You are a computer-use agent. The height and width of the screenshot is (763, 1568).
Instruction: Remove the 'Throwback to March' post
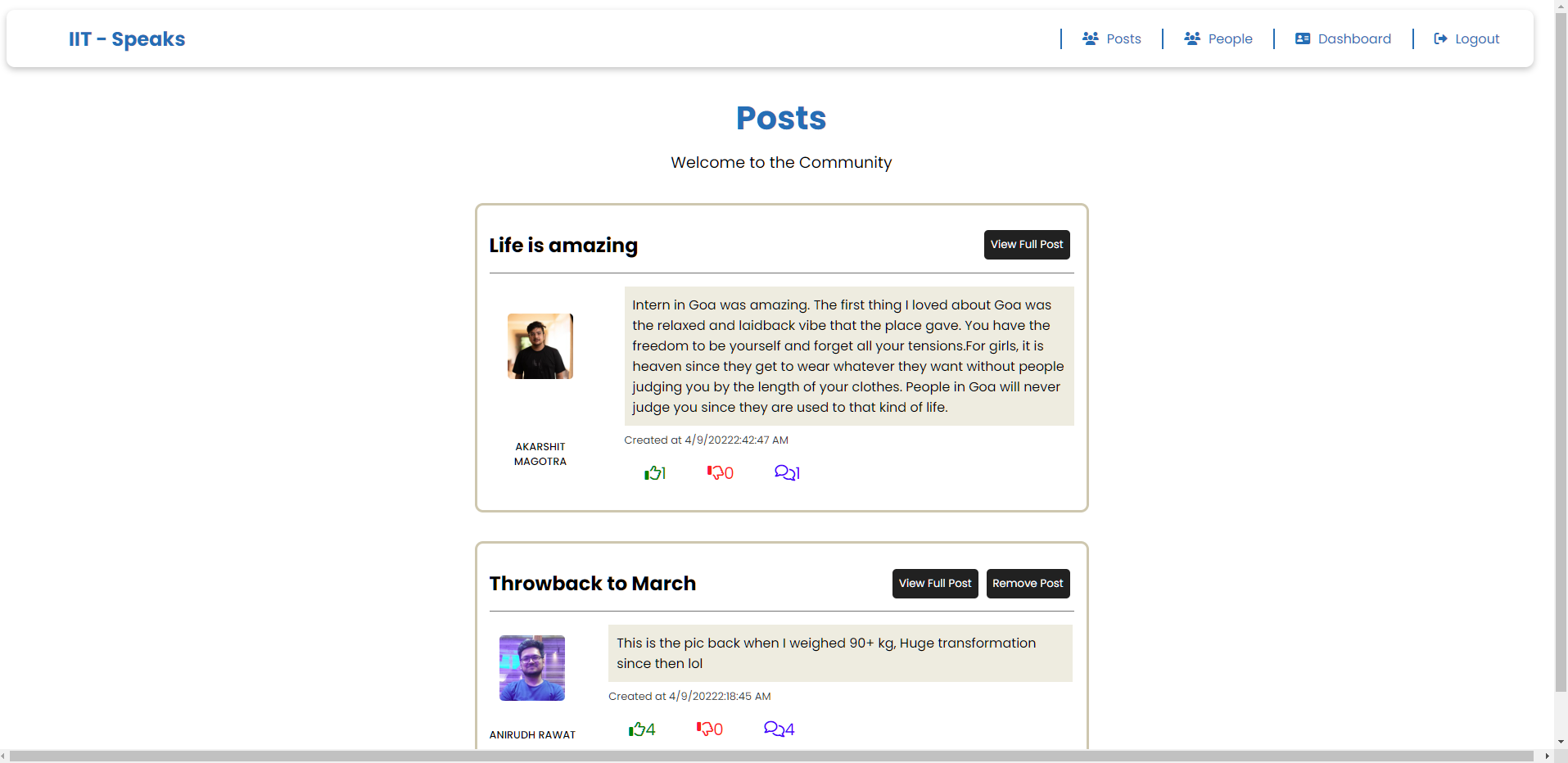(1028, 583)
